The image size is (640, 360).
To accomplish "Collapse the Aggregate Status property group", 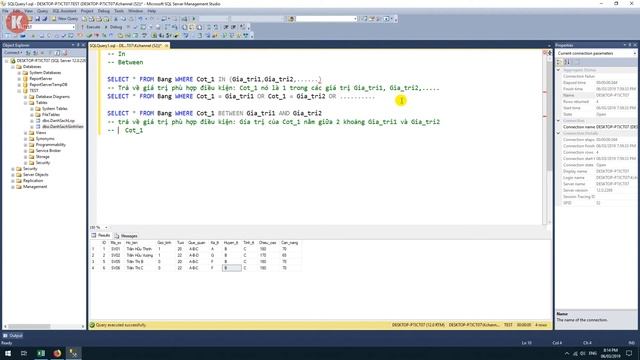I will pos(558,70).
